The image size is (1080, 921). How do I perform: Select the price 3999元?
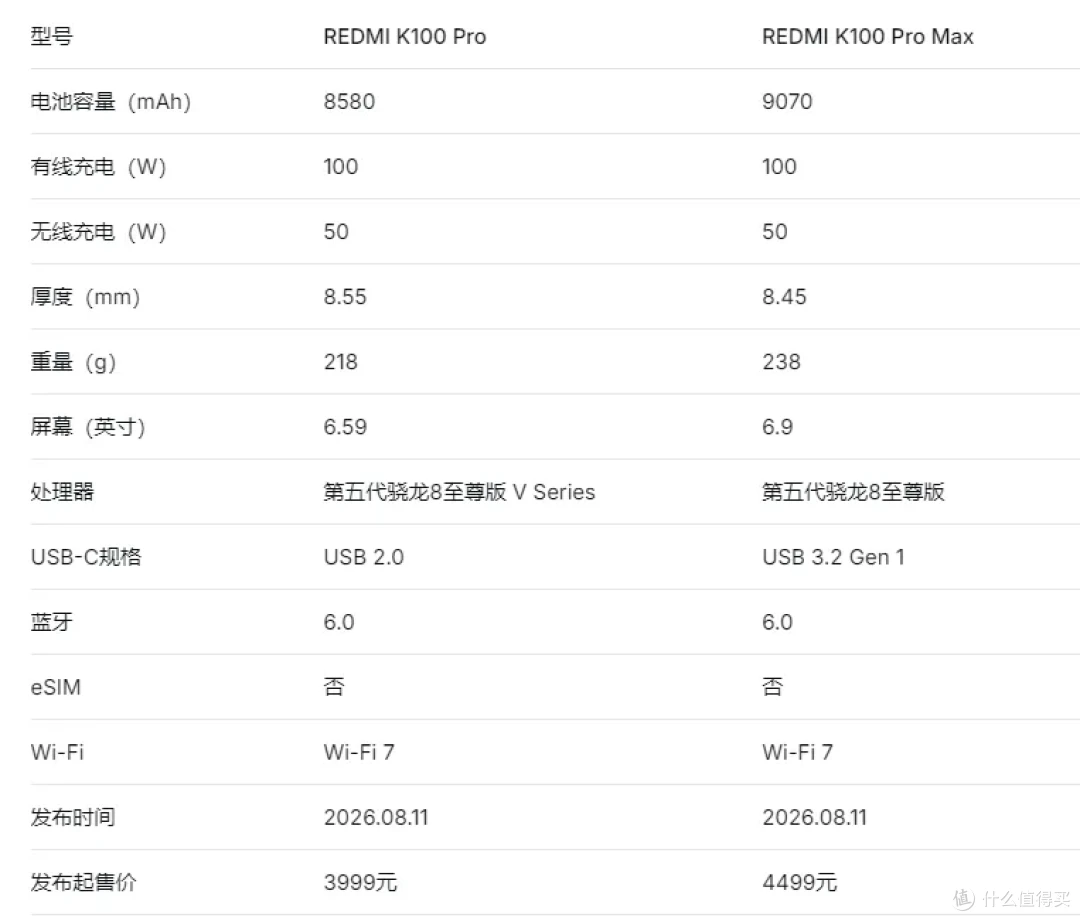pos(360,882)
